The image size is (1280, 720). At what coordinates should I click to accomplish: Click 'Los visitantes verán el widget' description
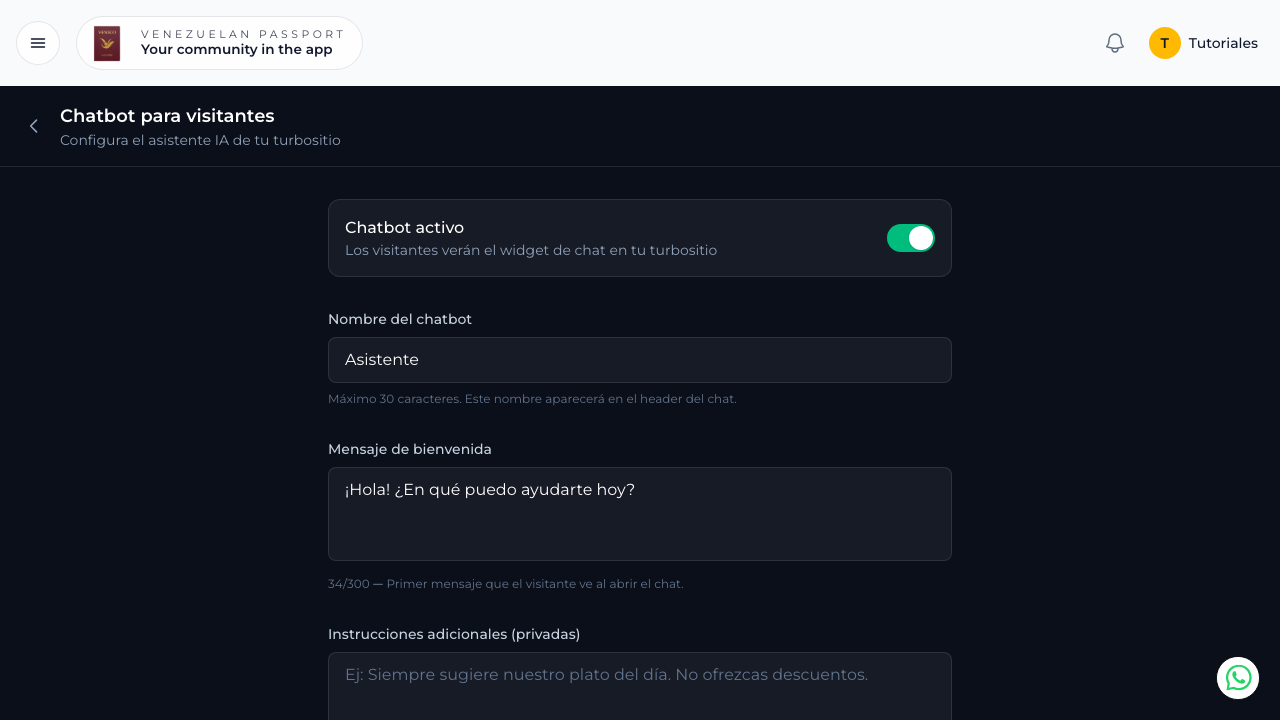point(531,250)
